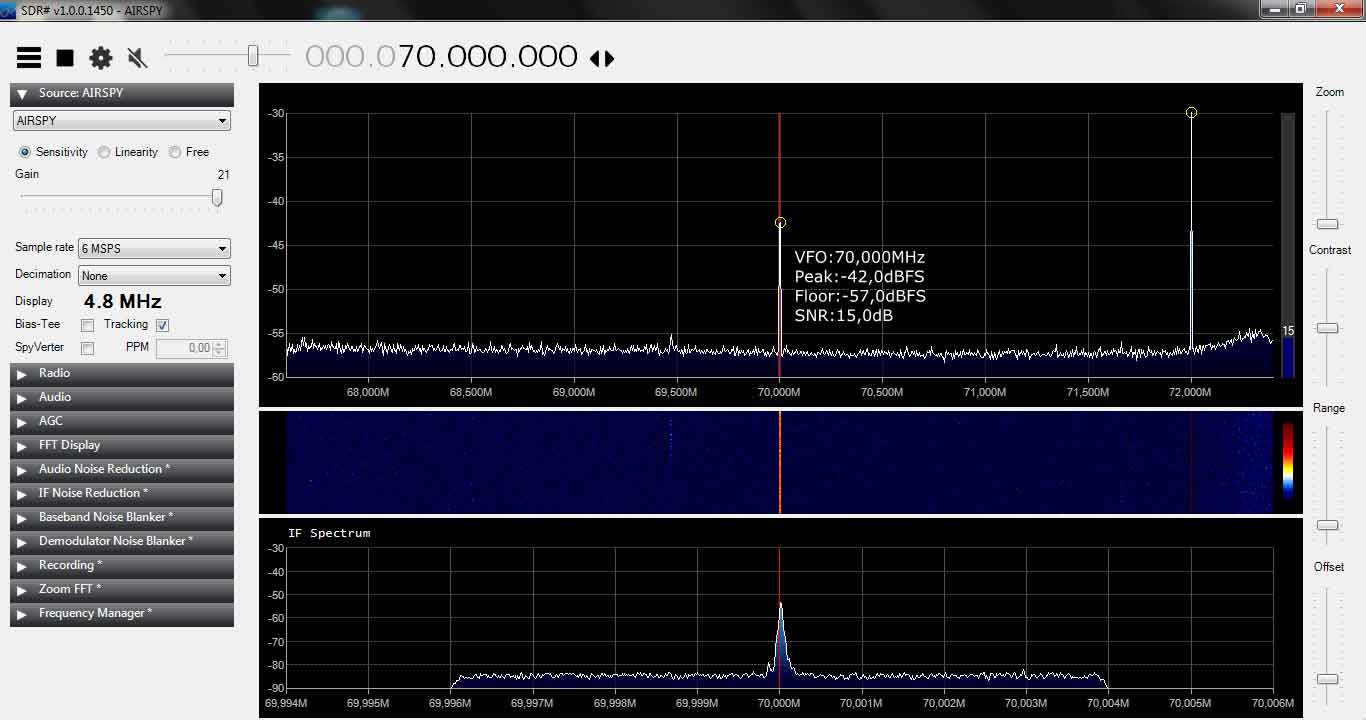Expand the Audio Noise Reduction panel
Screen dimensions: 1366x720
(122, 470)
